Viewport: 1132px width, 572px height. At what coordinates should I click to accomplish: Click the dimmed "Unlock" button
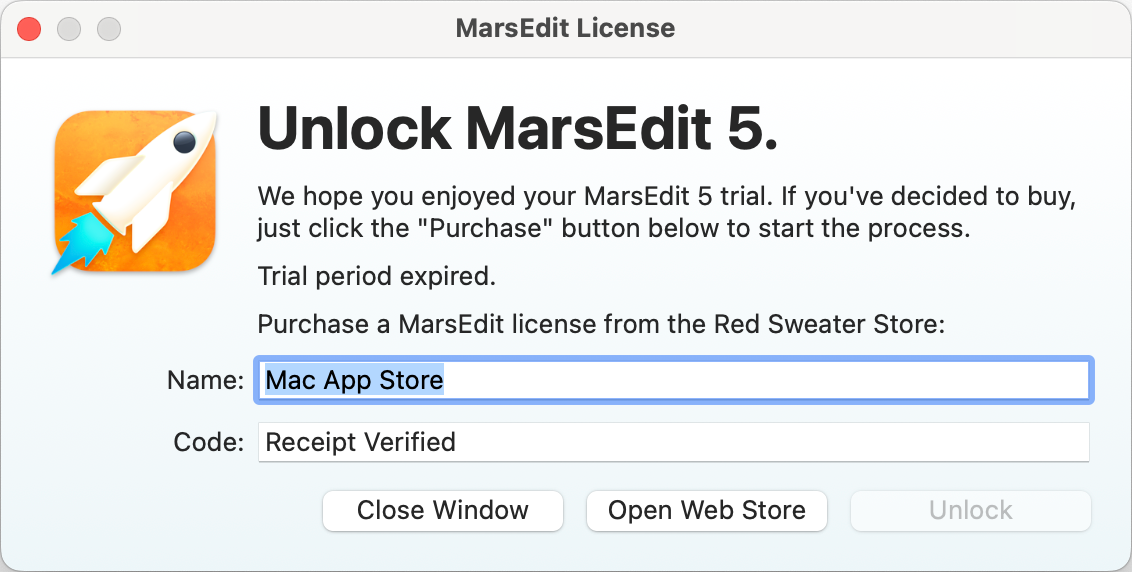(x=970, y=510)
